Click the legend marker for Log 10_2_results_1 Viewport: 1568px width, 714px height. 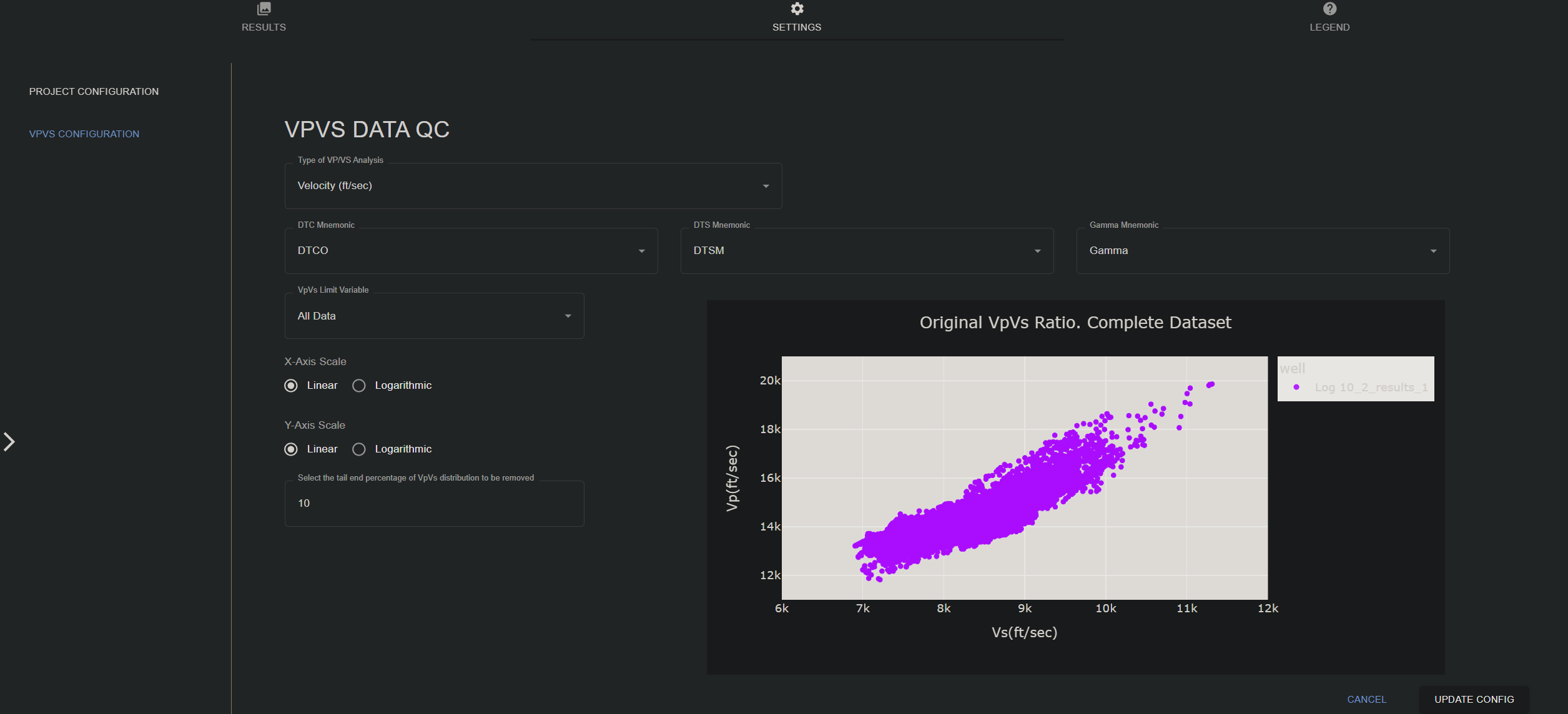tap(1297, 387)
